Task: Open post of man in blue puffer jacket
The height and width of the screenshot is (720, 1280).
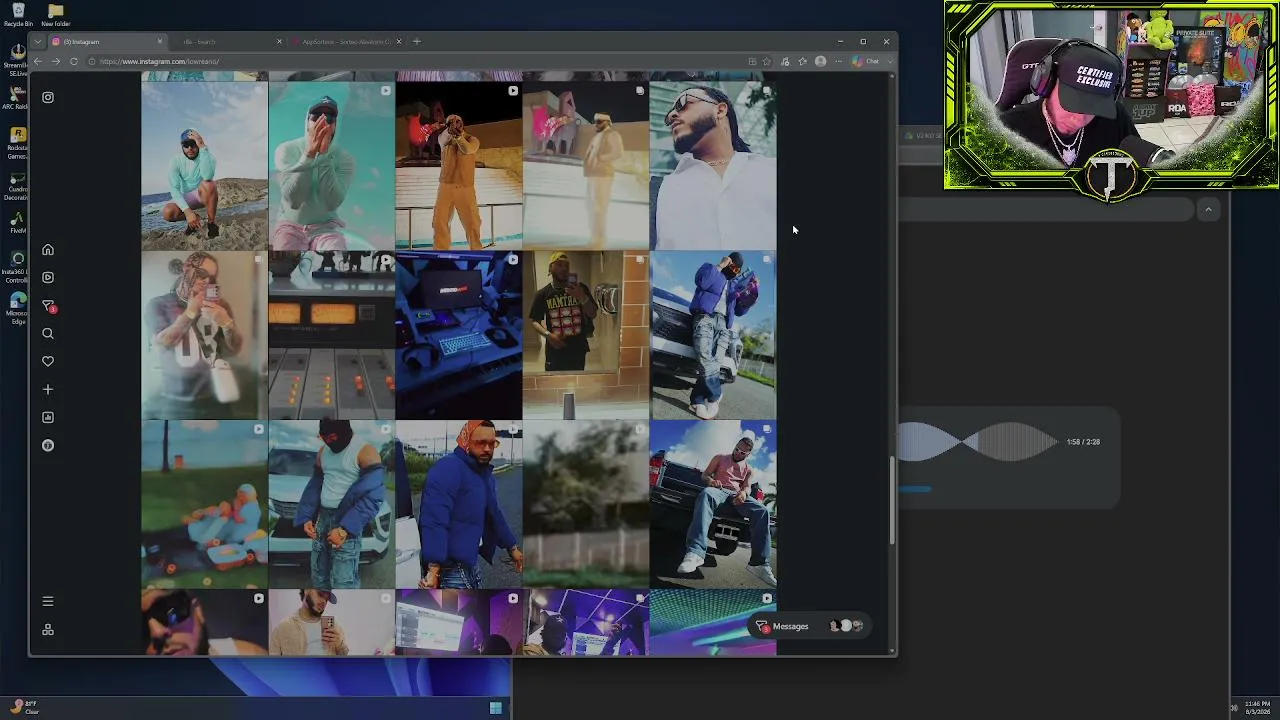Action: pyautogui.click(x=458, y=504)
